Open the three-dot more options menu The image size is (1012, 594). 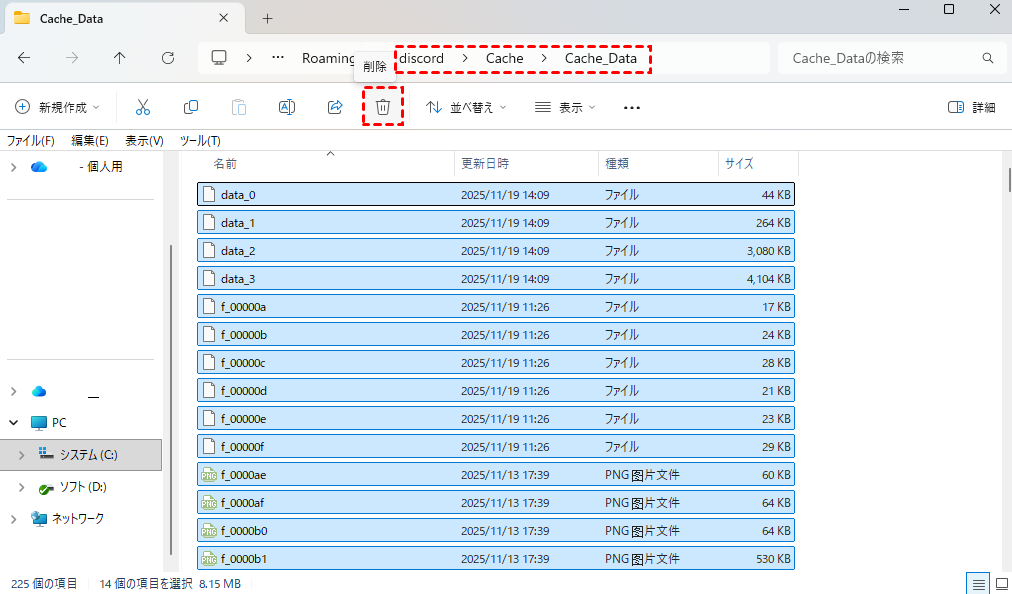click(631, 107)
